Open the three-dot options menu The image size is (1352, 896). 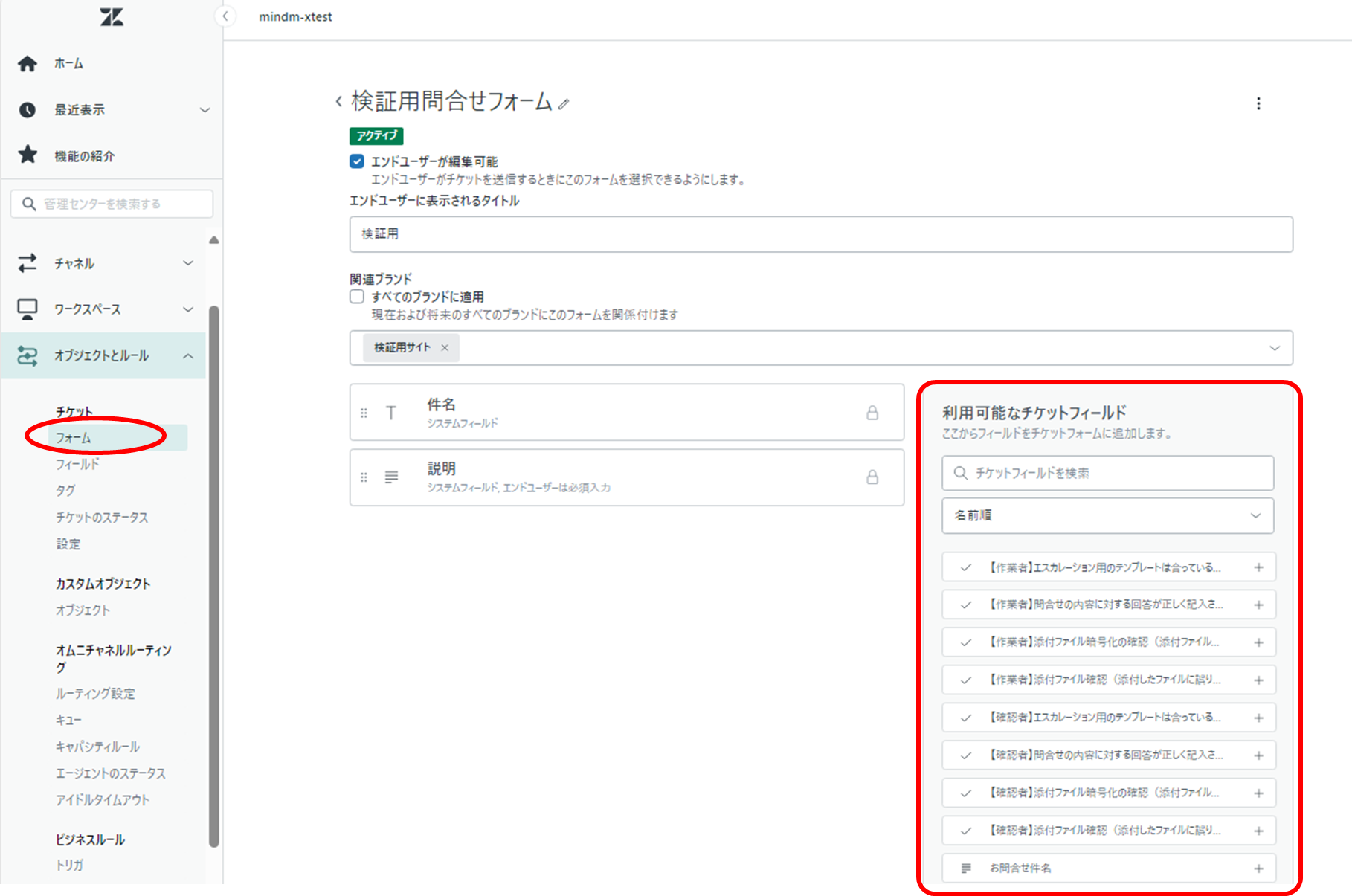click(x=1258, y=103)
